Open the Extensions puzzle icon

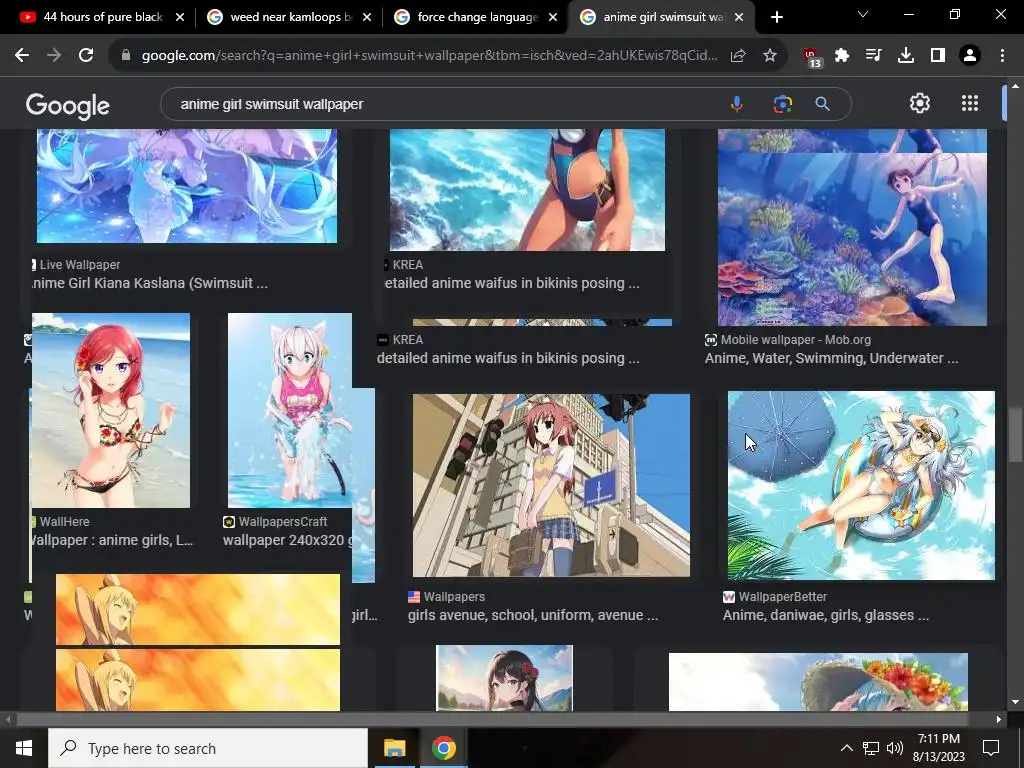coord(842,56)
